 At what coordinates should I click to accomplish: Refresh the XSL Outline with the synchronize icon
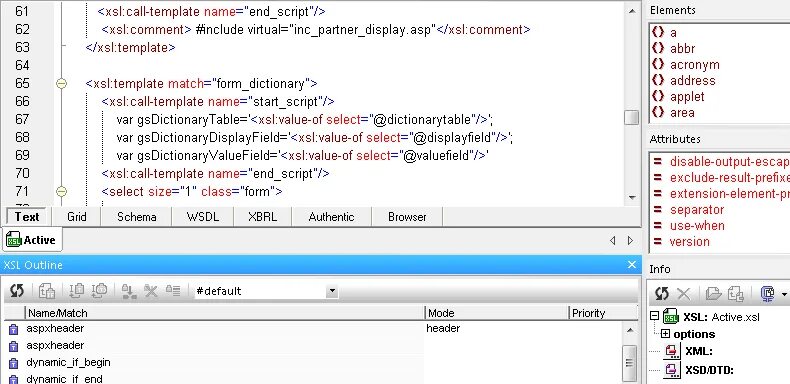pos(17,290)
